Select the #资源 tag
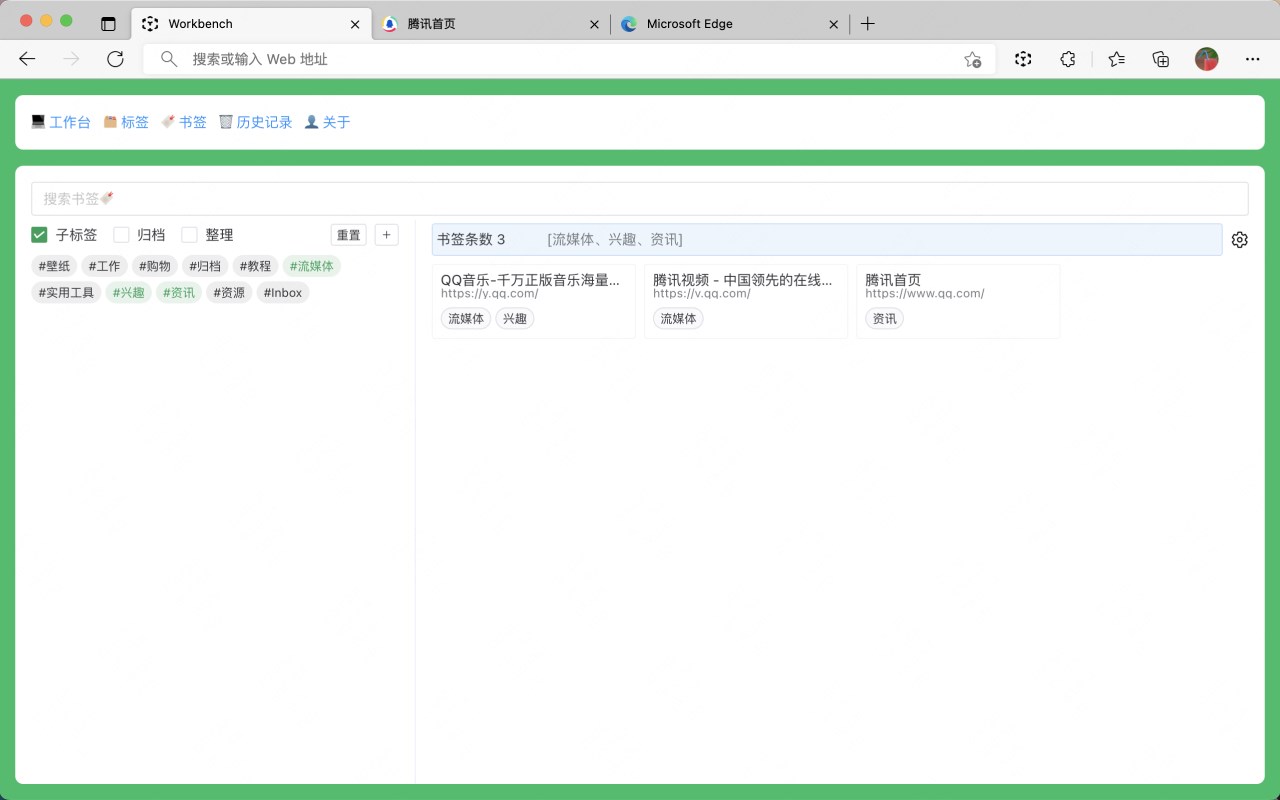1280x800 pixels. [x=229, y=293]
